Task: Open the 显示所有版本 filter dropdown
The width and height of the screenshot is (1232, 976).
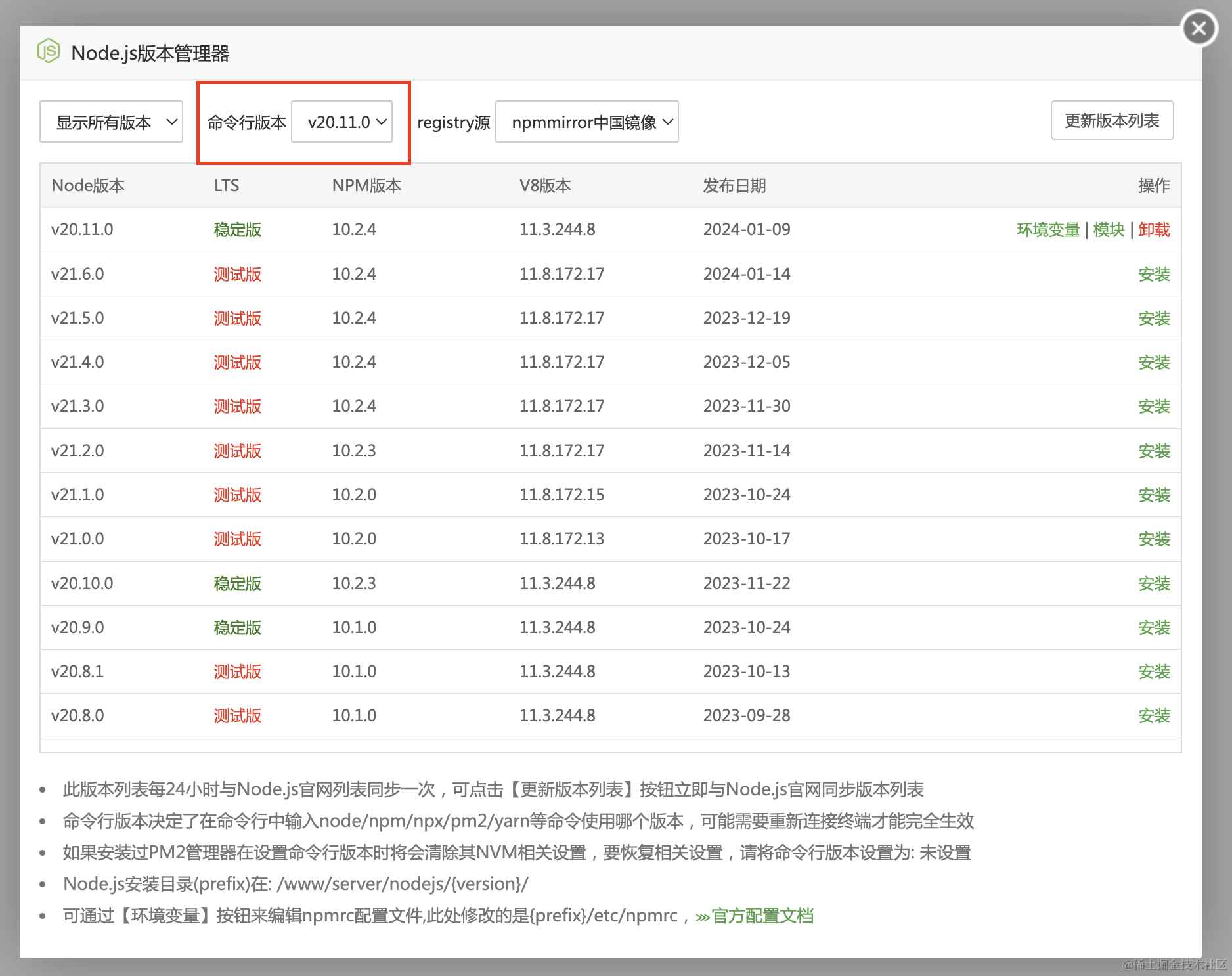Action: click(111, 122)
